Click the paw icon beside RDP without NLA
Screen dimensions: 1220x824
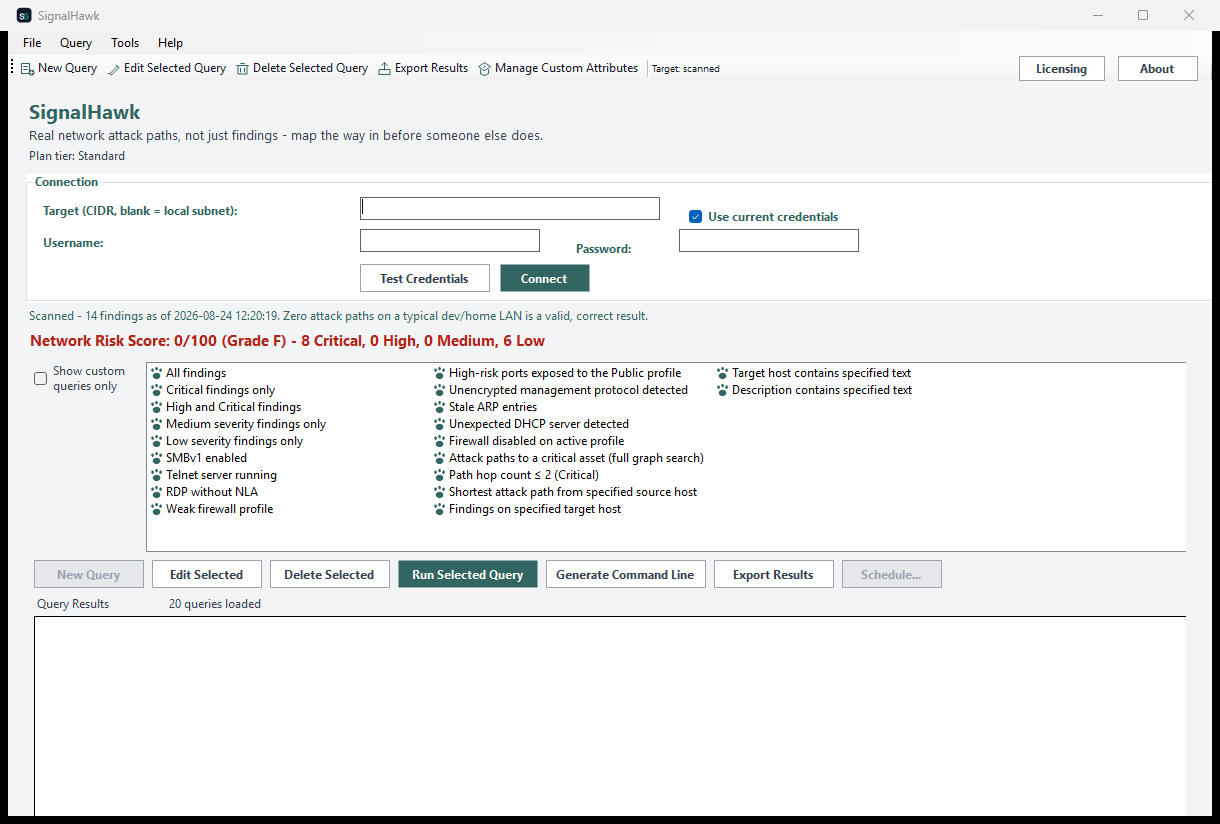[x=157, y=492]
